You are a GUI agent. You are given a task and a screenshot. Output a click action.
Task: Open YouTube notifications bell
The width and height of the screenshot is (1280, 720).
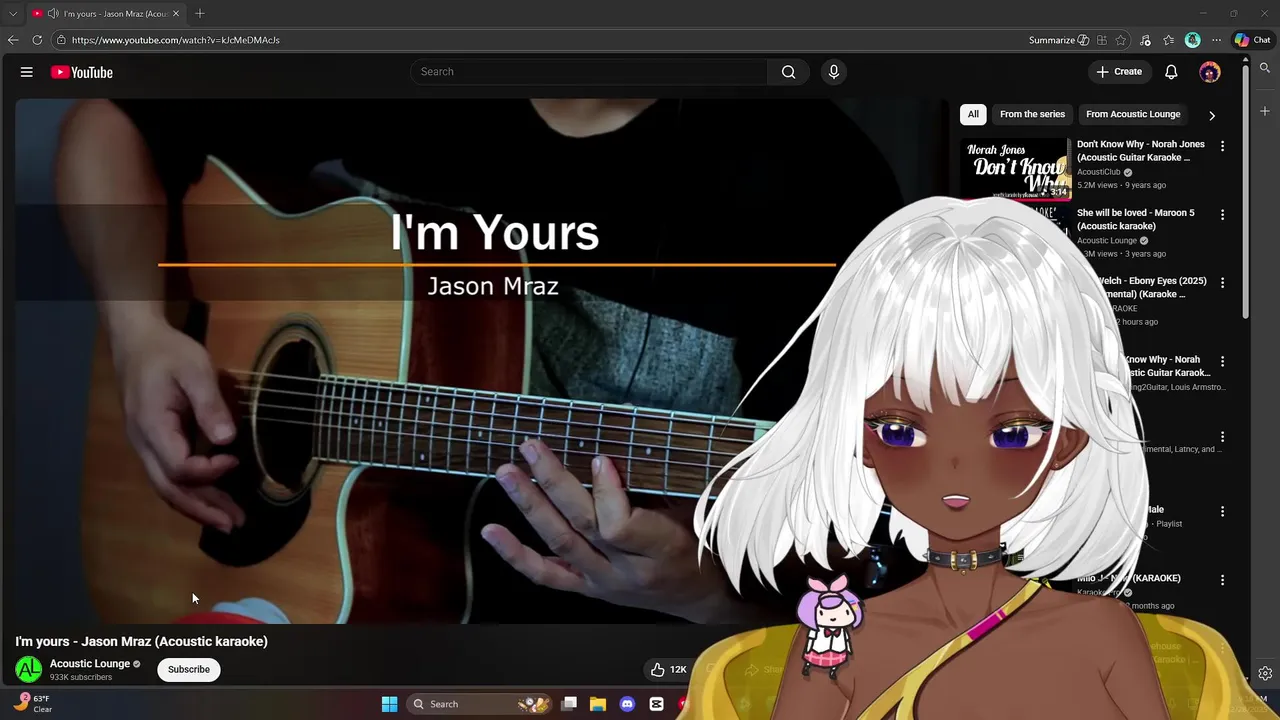[x=1171, y=72]
